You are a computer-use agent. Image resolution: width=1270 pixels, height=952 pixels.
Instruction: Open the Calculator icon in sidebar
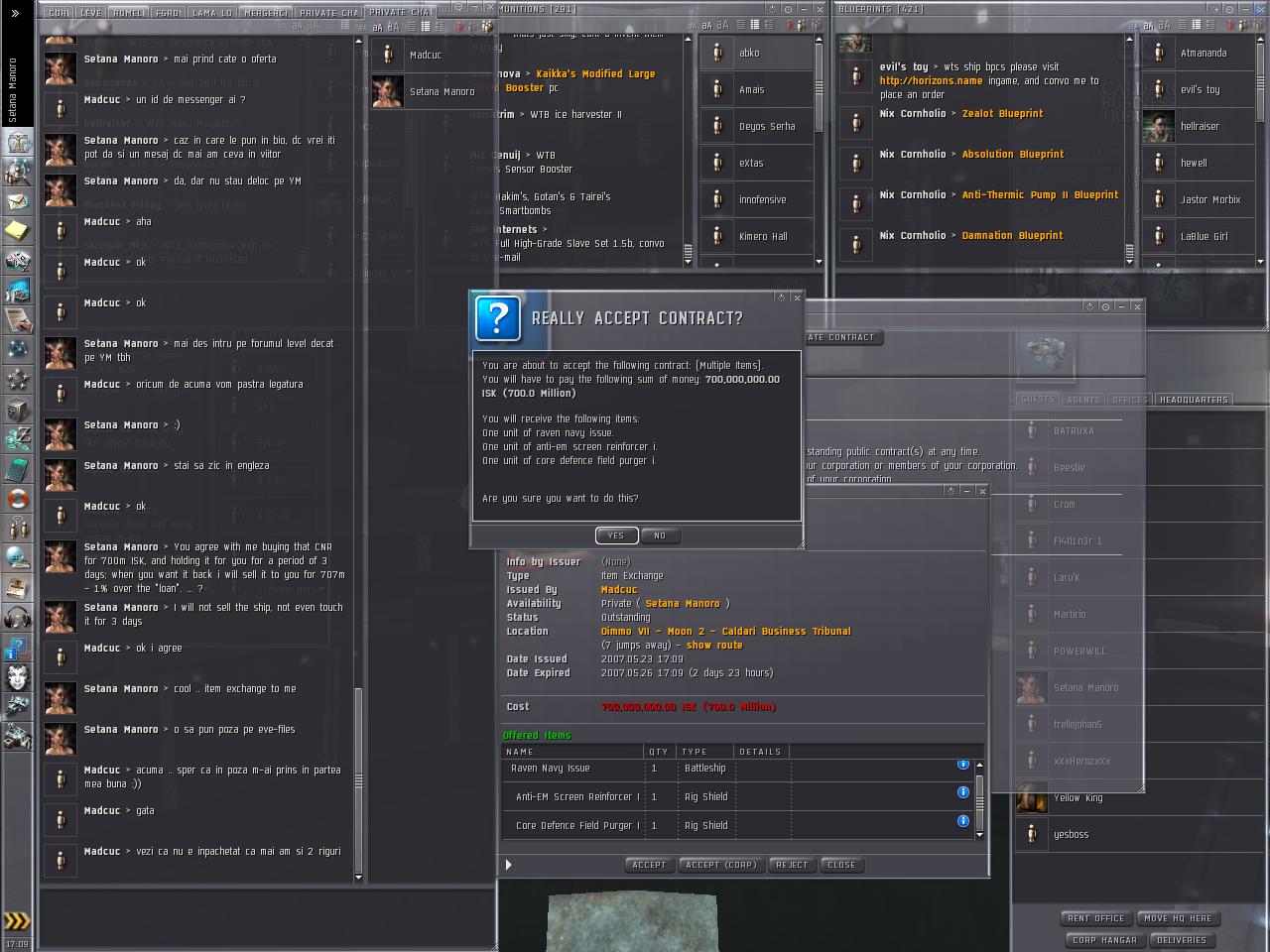[x=17, y=469]
